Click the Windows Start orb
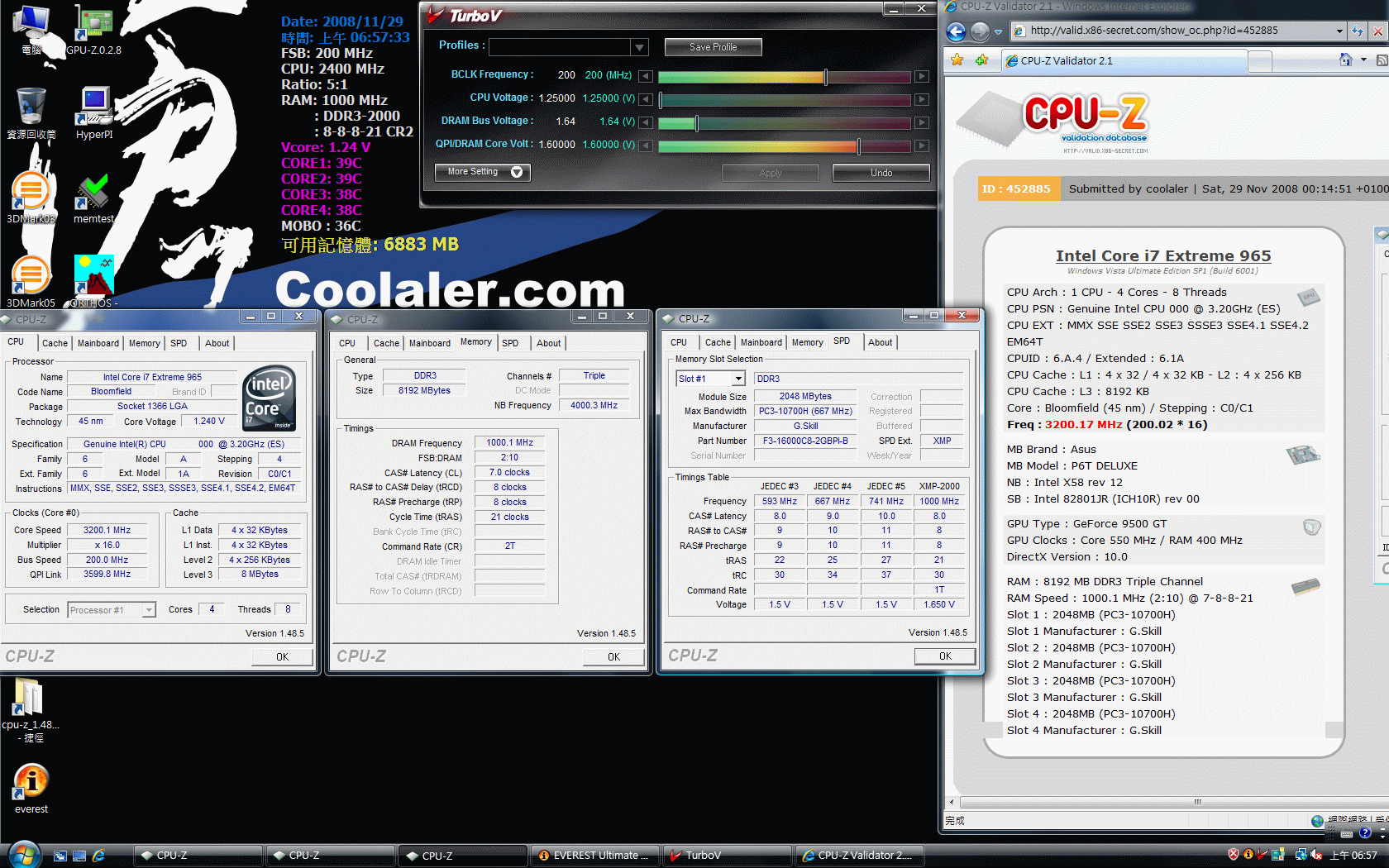This screenshot has height=868, width=1389. (x=23, y=855)
